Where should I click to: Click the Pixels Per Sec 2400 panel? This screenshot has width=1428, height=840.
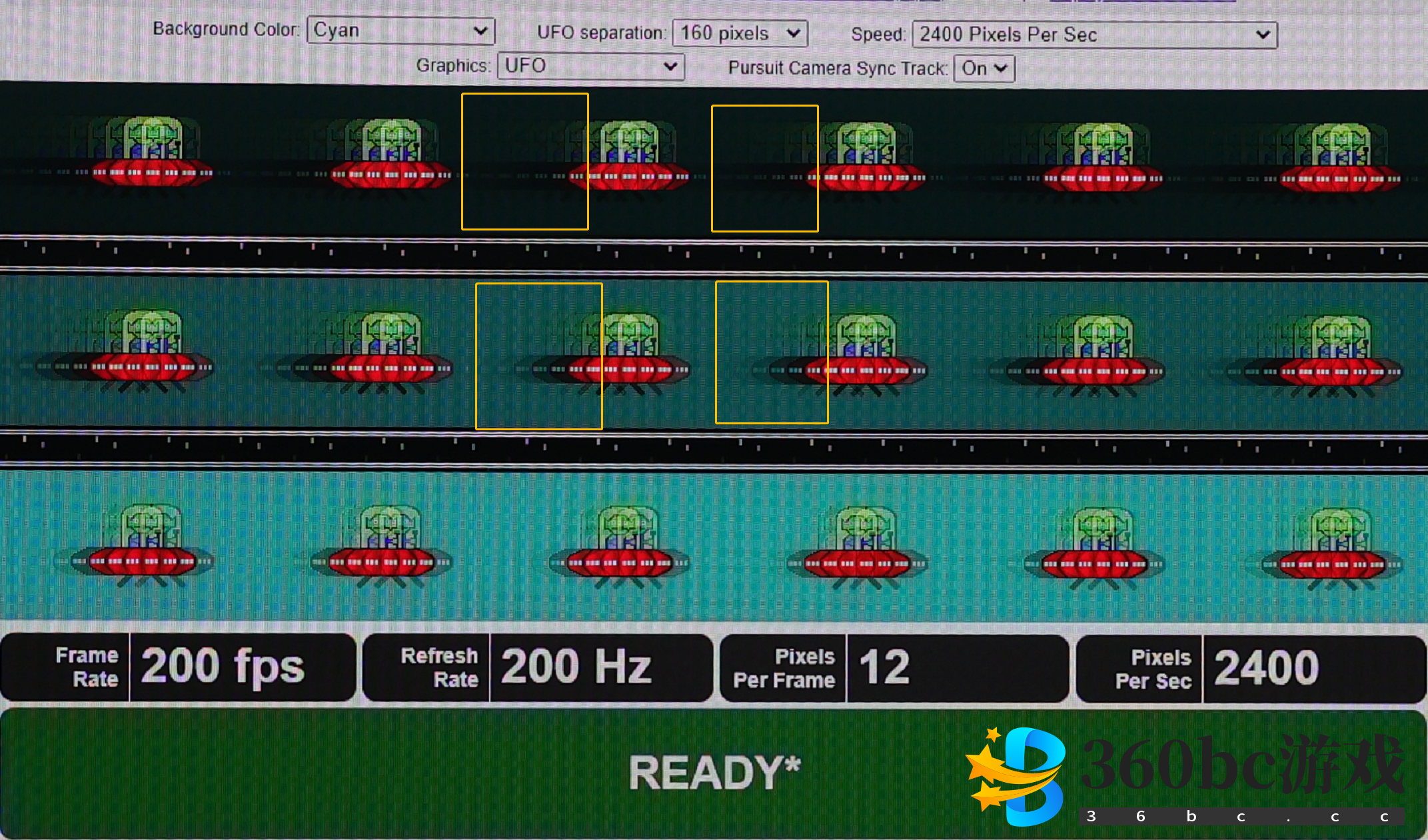tap(1251, 669)
